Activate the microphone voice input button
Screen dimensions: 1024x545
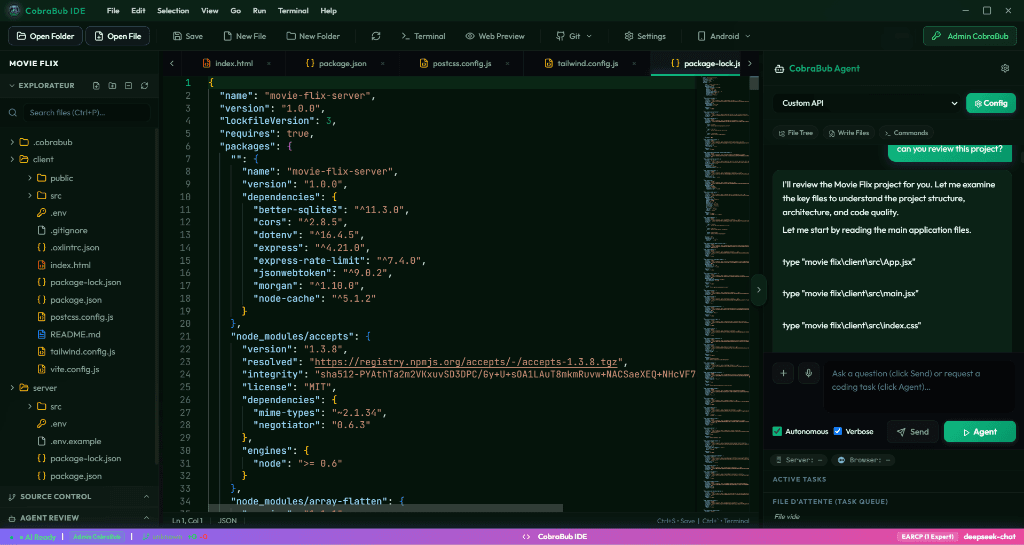(808, 373)
